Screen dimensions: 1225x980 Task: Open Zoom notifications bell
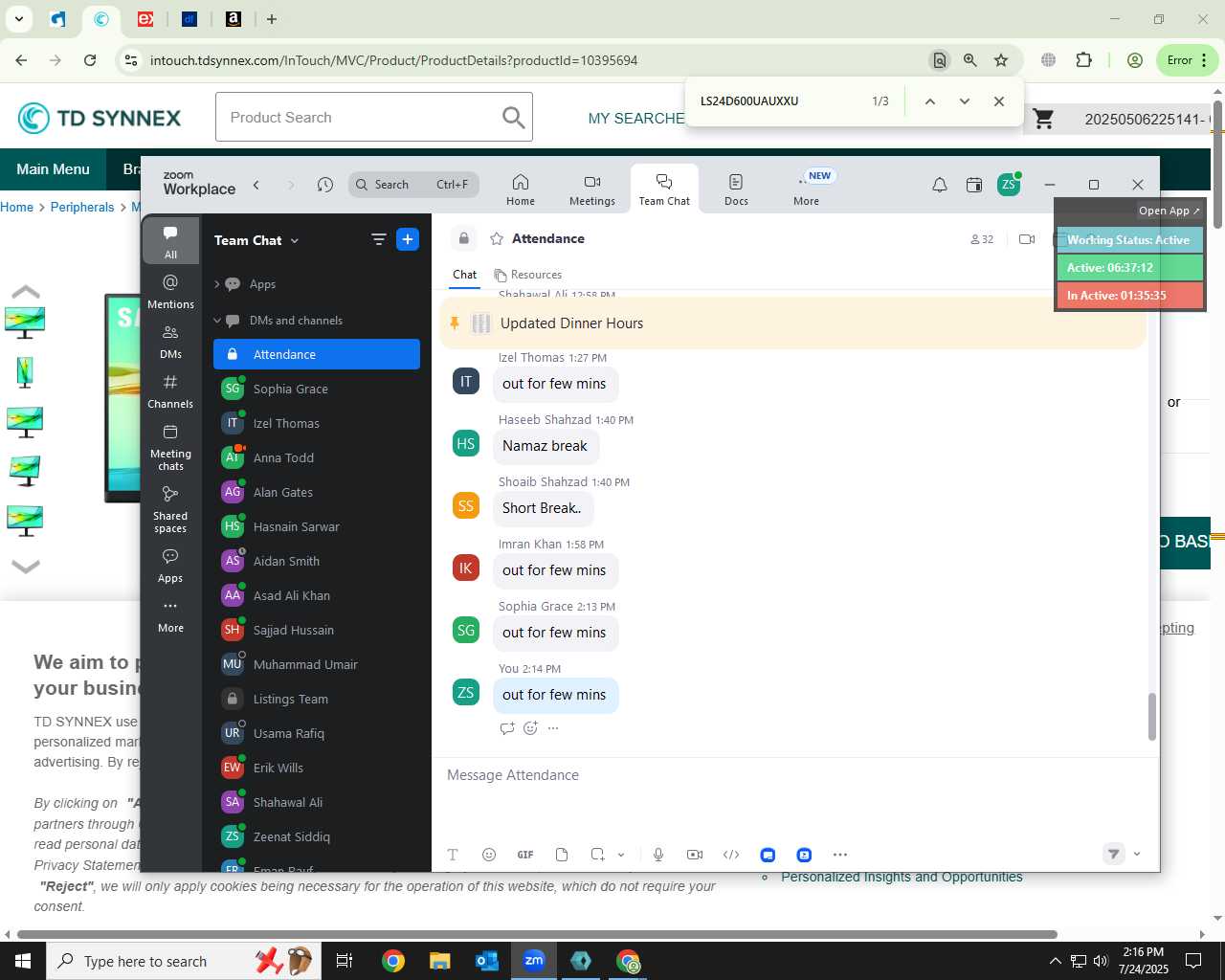940,185
